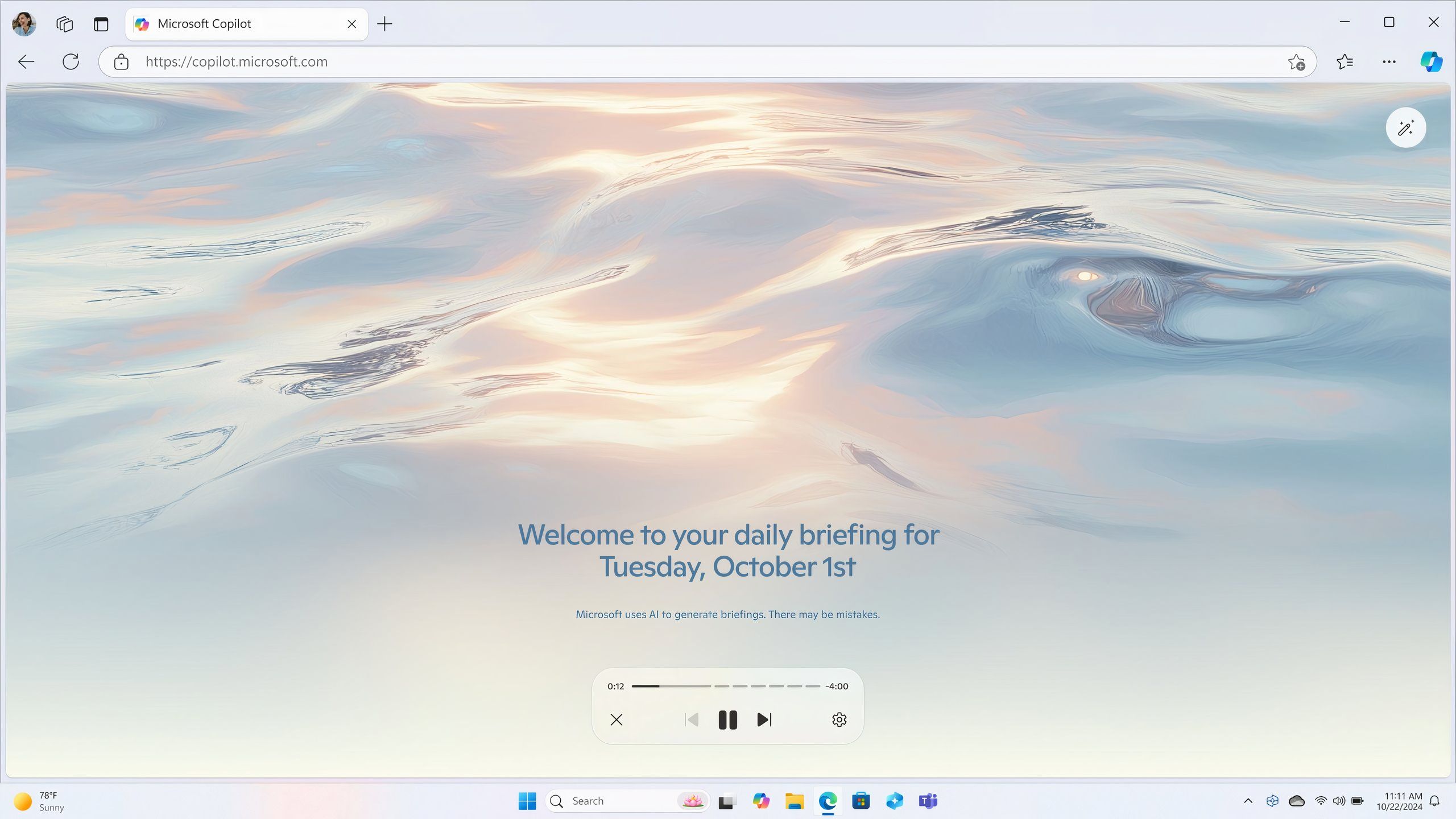Click the browser back button

point(25,62)
